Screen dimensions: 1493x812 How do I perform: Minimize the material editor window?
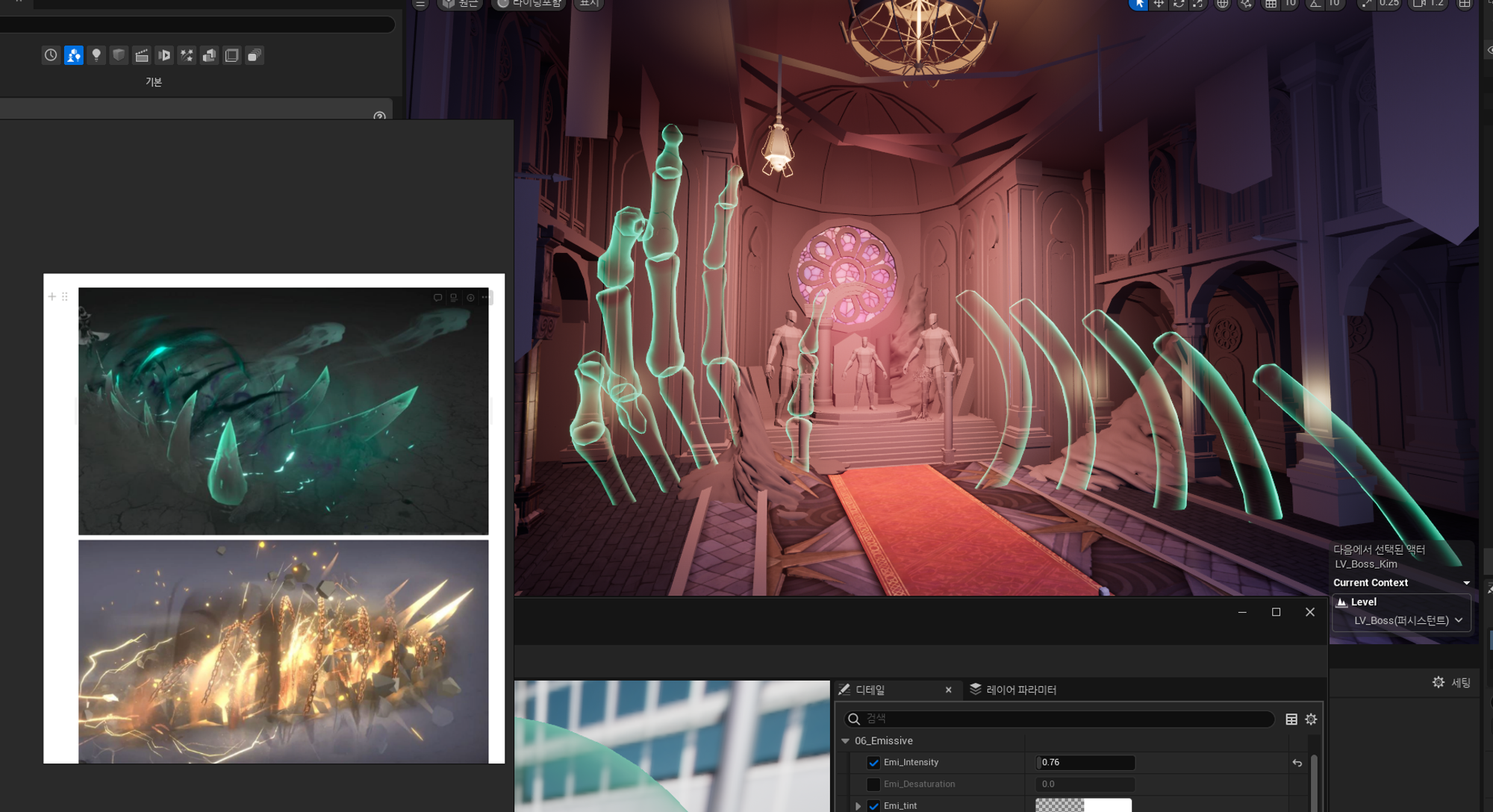click(x=1242, y=612)
